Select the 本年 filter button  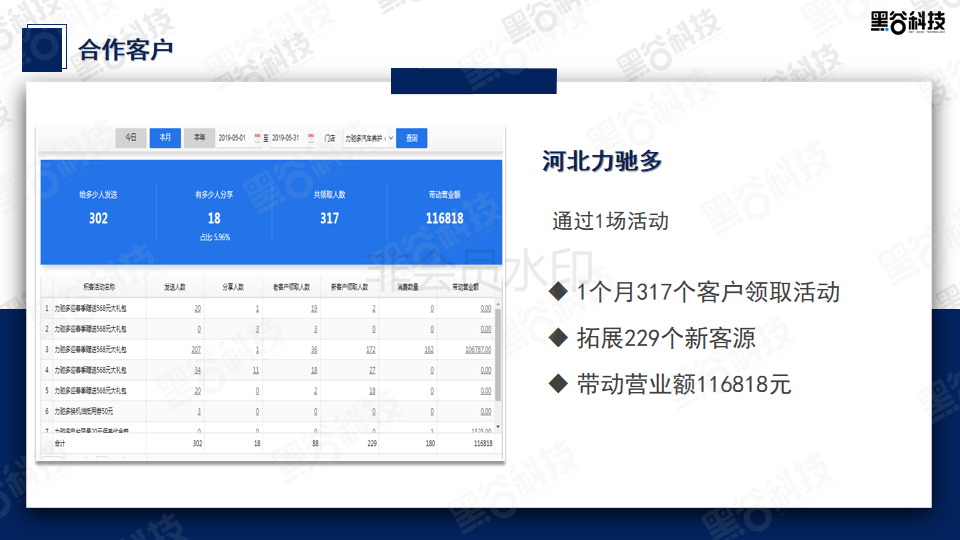[200, 138]
